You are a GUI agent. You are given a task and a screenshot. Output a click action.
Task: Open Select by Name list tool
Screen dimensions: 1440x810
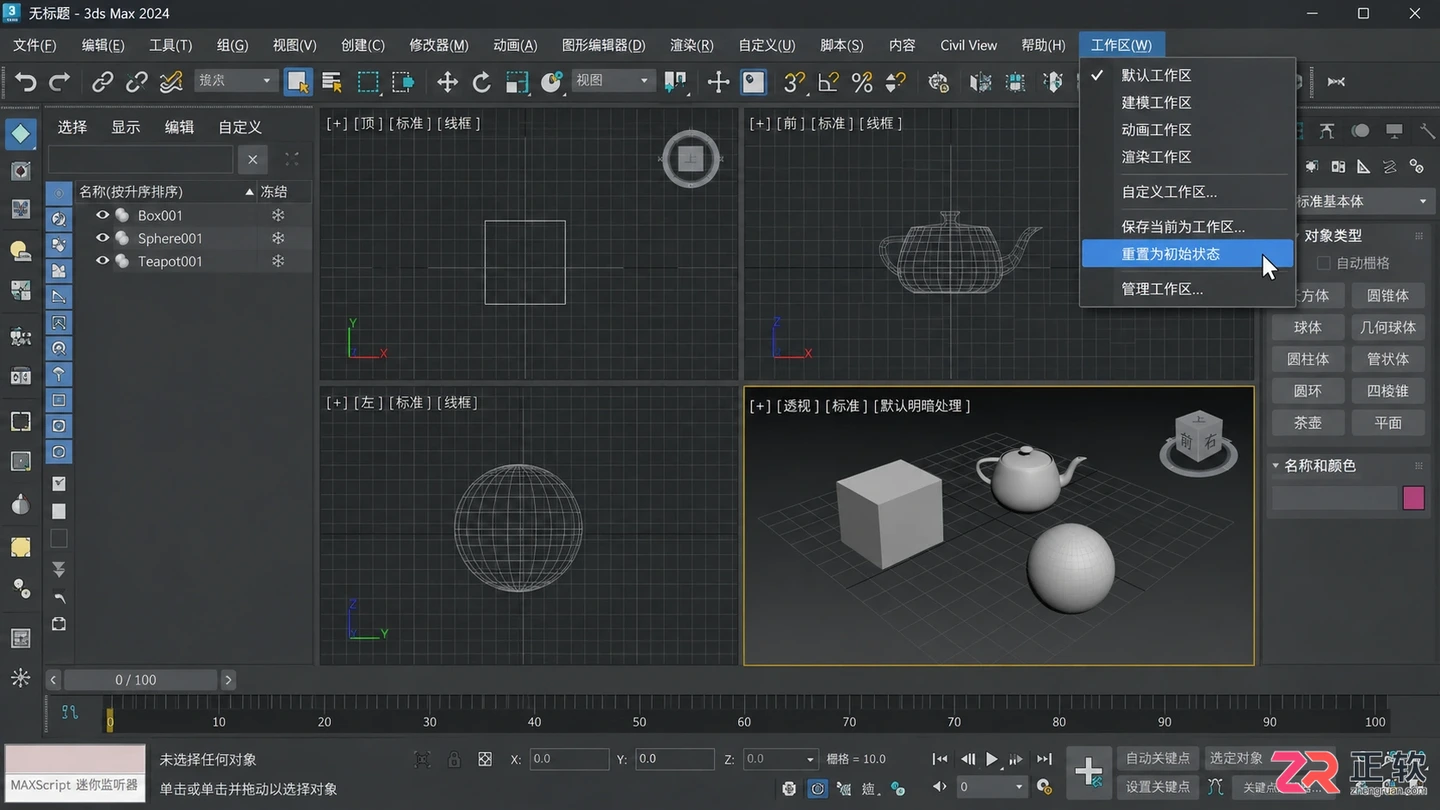[x=332, y=82]
